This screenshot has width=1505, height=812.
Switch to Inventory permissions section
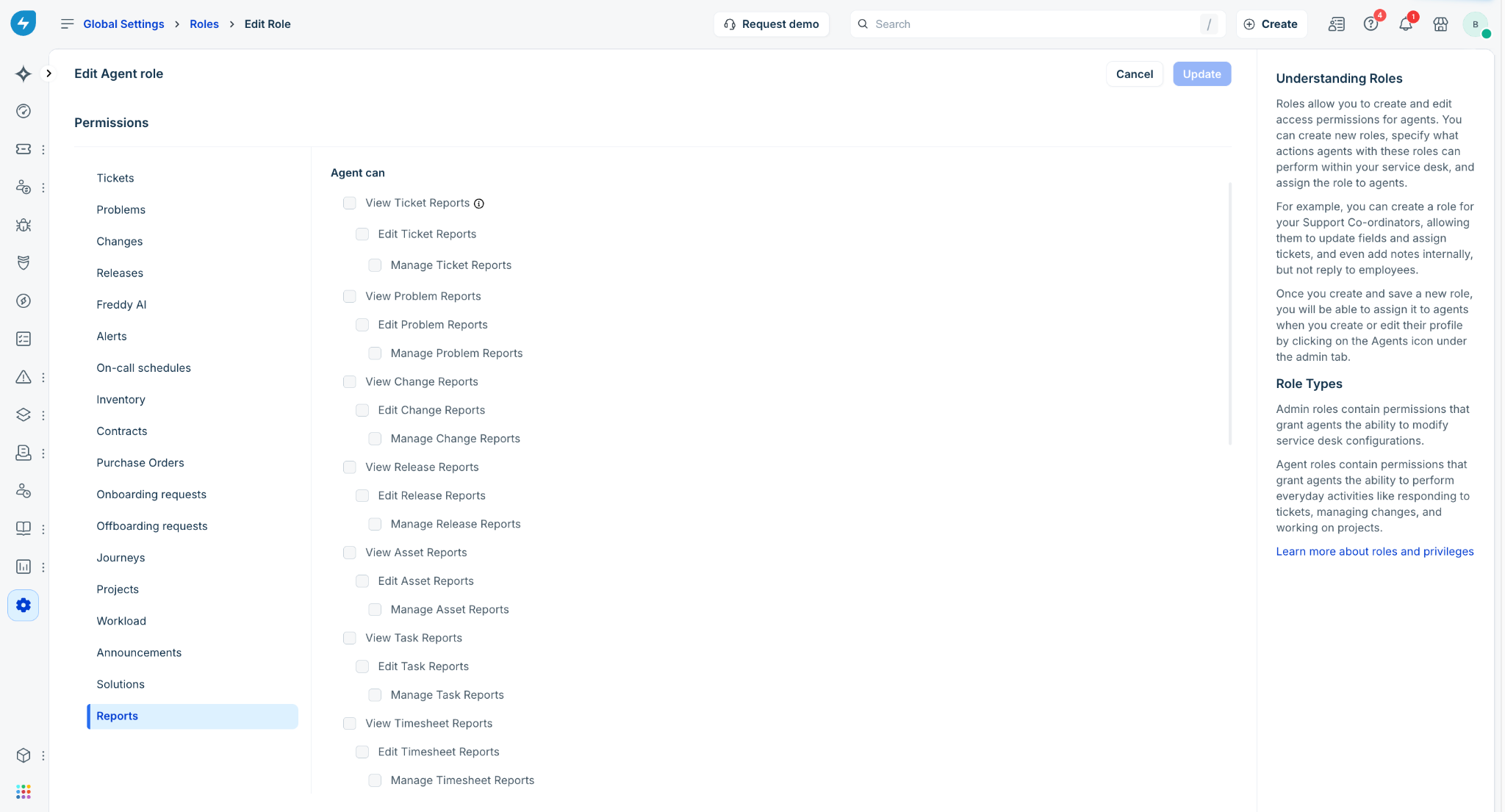pyautogui.click(x=121, y=399)
